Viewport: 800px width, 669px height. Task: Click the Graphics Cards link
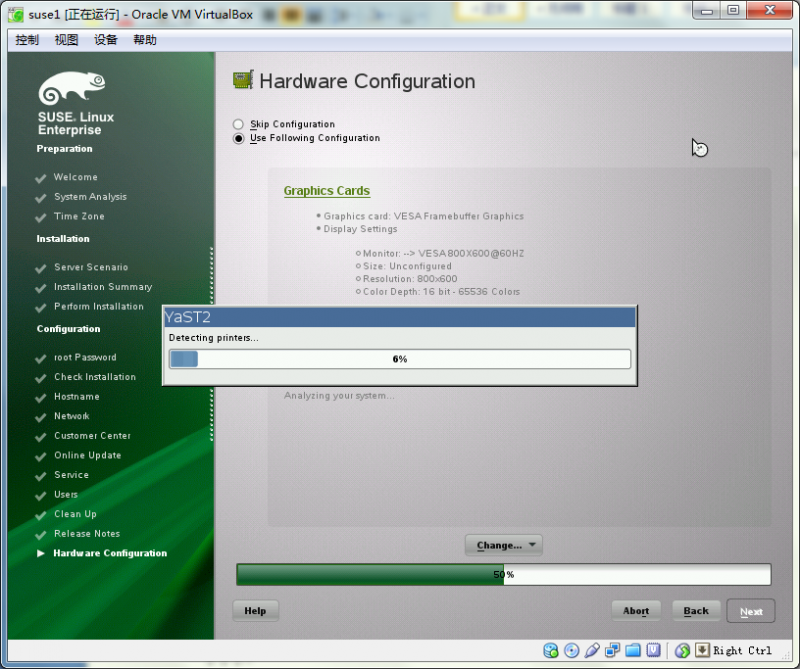[x=326, y=190]
